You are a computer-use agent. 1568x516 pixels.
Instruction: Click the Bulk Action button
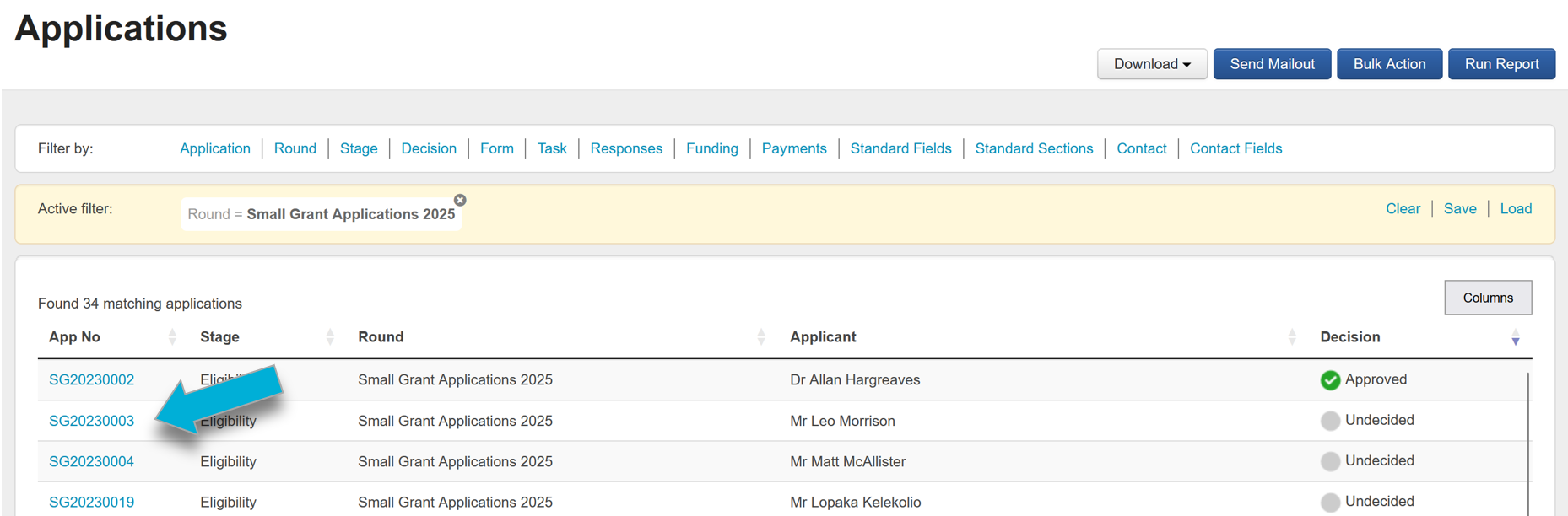(1389, 64)
